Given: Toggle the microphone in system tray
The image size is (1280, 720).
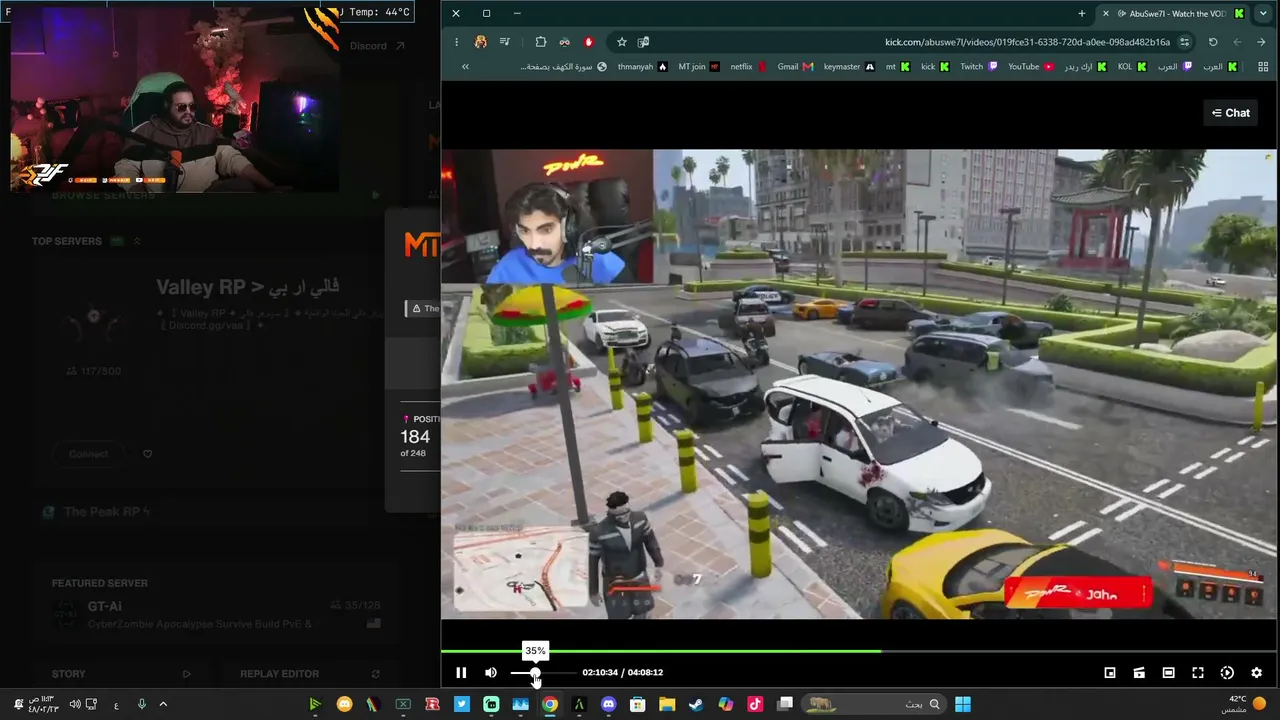Looking at the screenshot, I should coord(141,704).
